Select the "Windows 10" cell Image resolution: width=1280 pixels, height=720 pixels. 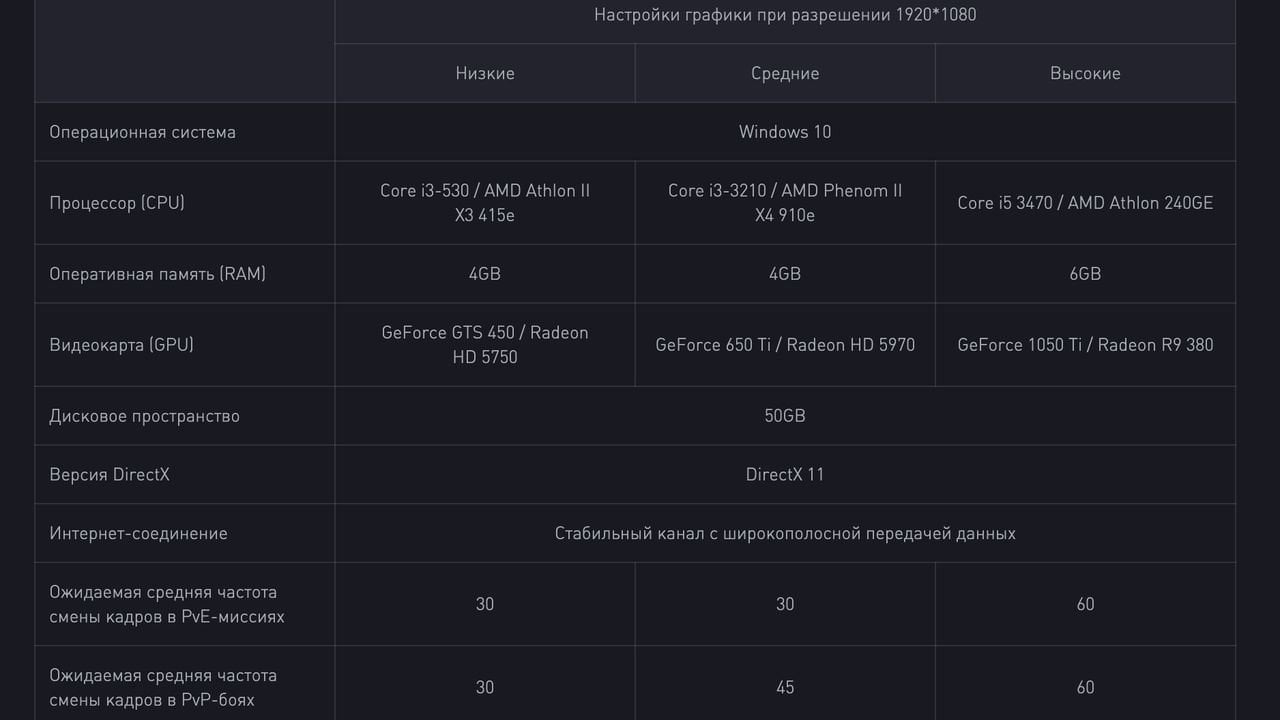click(x=785, y=132)
